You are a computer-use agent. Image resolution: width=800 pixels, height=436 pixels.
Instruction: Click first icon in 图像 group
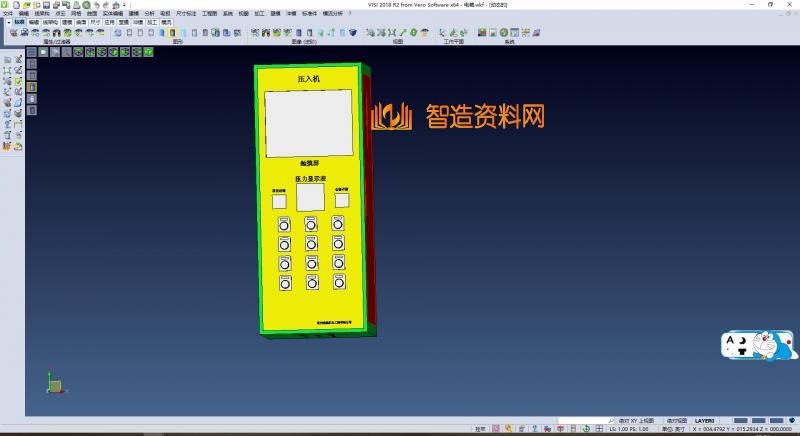click(x=255, y=33)
